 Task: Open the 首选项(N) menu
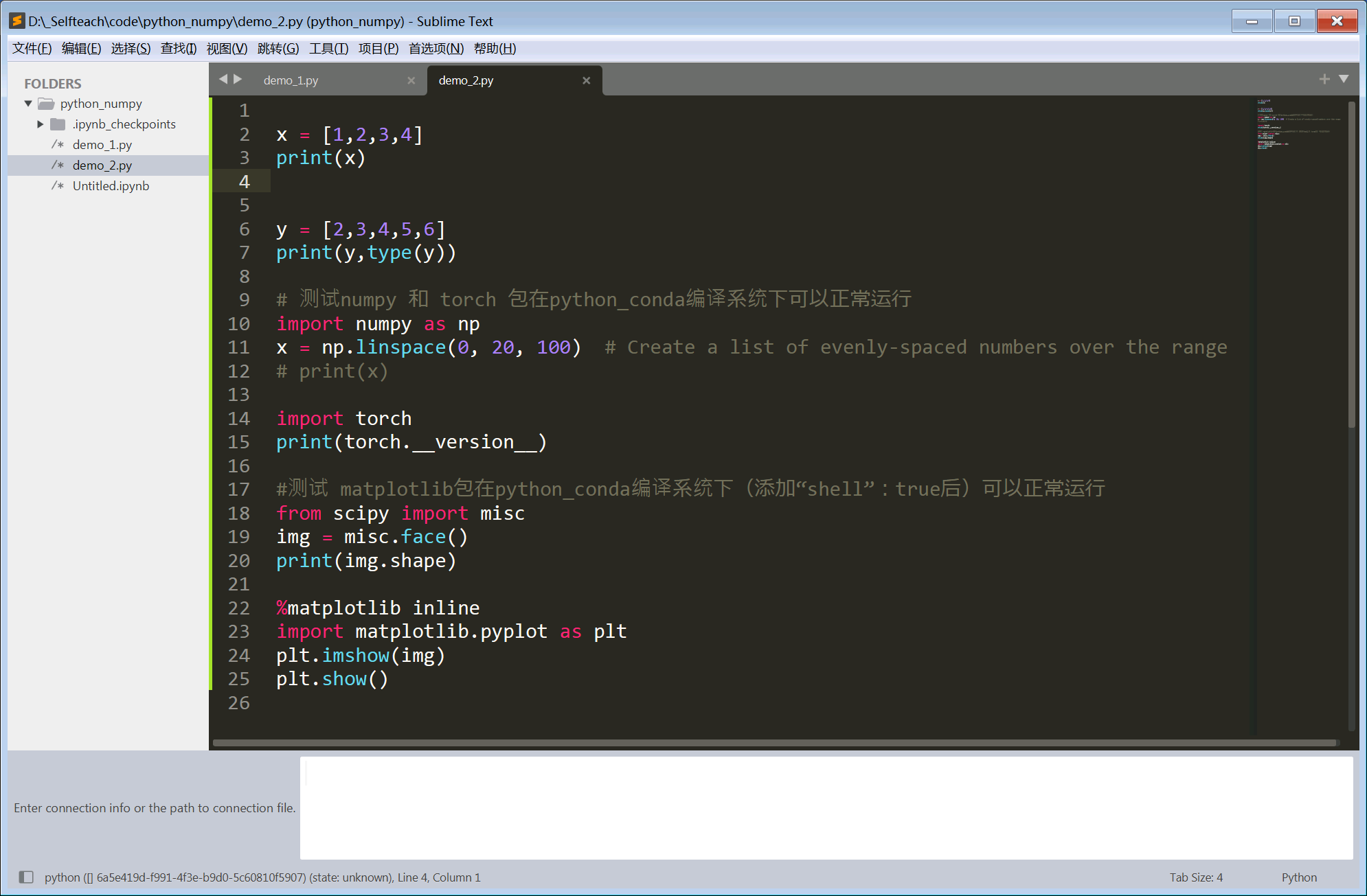[x=435, y=48]
